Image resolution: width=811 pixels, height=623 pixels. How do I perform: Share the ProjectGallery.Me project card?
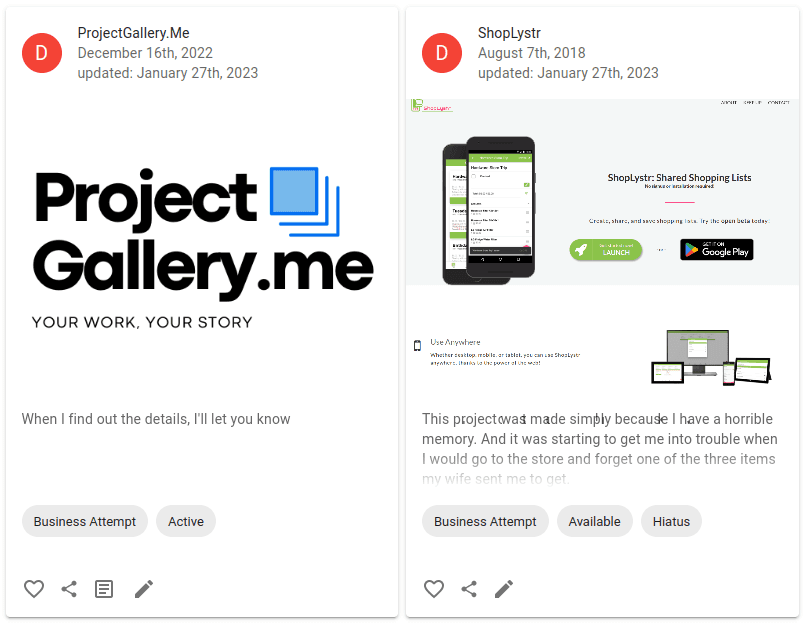click(69, 589)
